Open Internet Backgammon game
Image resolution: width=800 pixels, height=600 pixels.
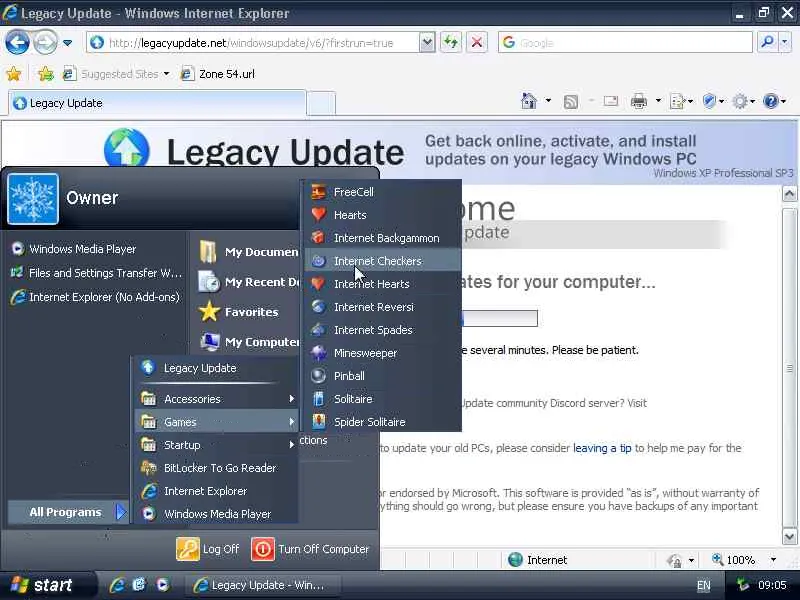point(383,238)
